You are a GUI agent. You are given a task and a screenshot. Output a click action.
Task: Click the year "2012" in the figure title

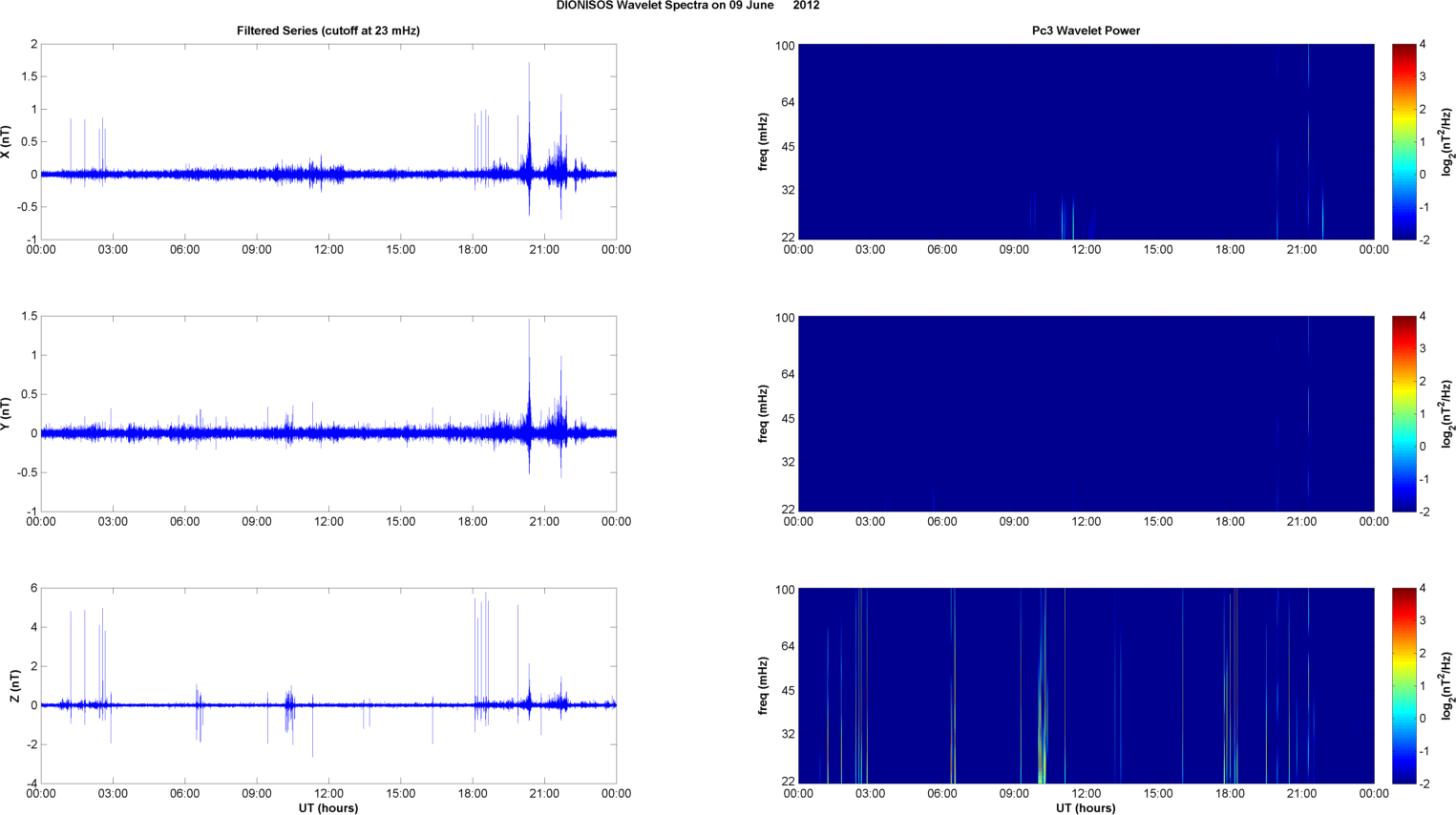pos(806,6)
